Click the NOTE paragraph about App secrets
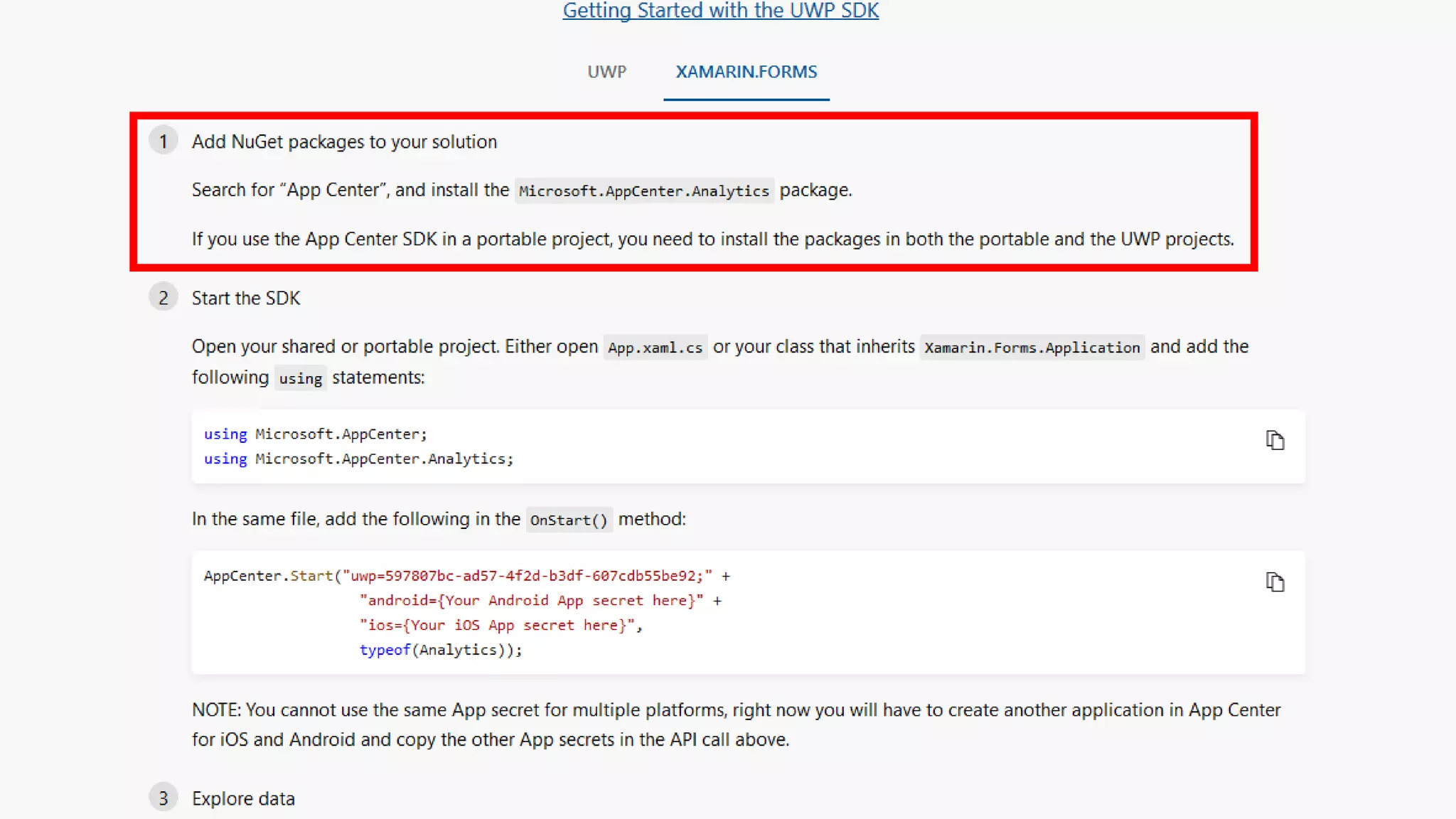 [x=736, y=724]
